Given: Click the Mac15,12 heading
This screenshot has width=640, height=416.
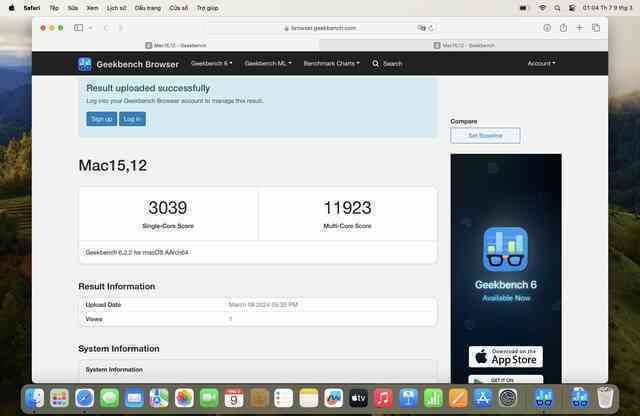Looking at the screenshot, I should [113, 165].
